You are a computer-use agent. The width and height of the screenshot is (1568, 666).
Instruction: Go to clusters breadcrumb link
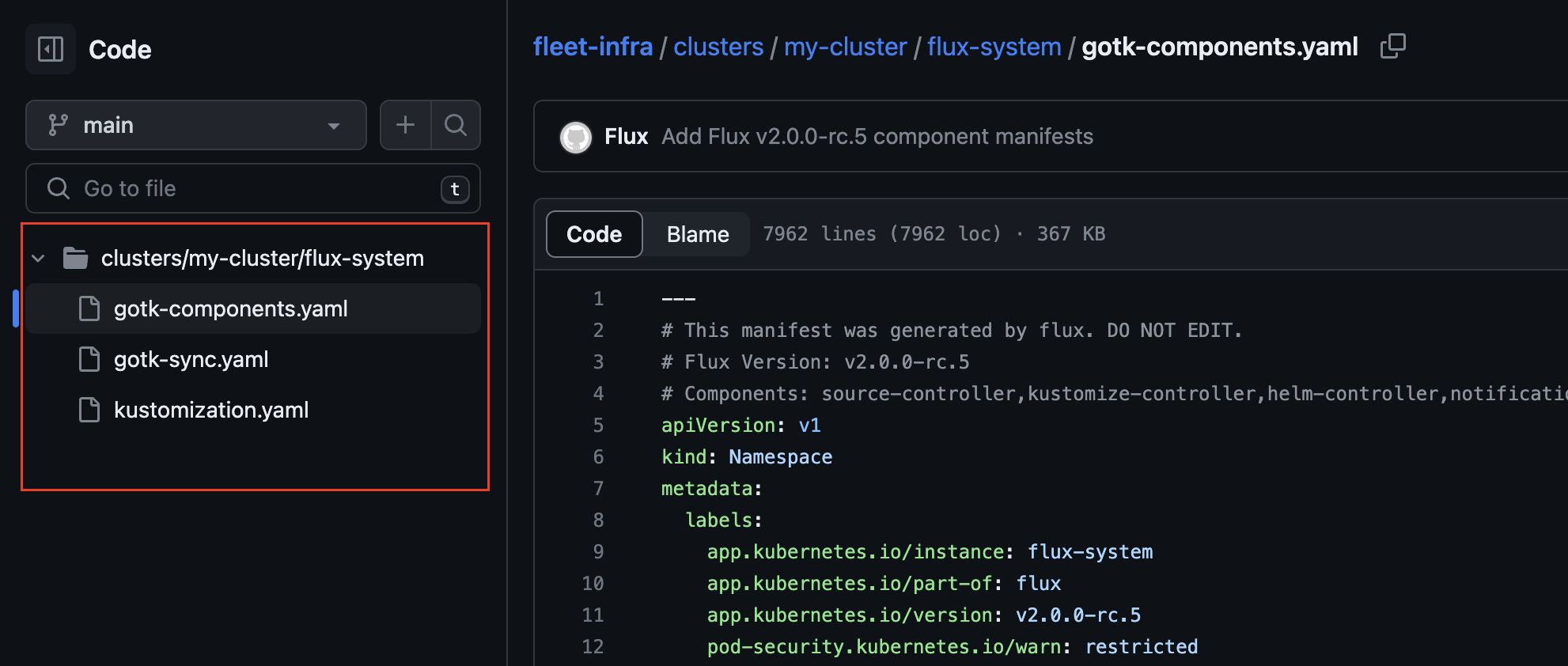pyautogui.click(x=718, y=47)
